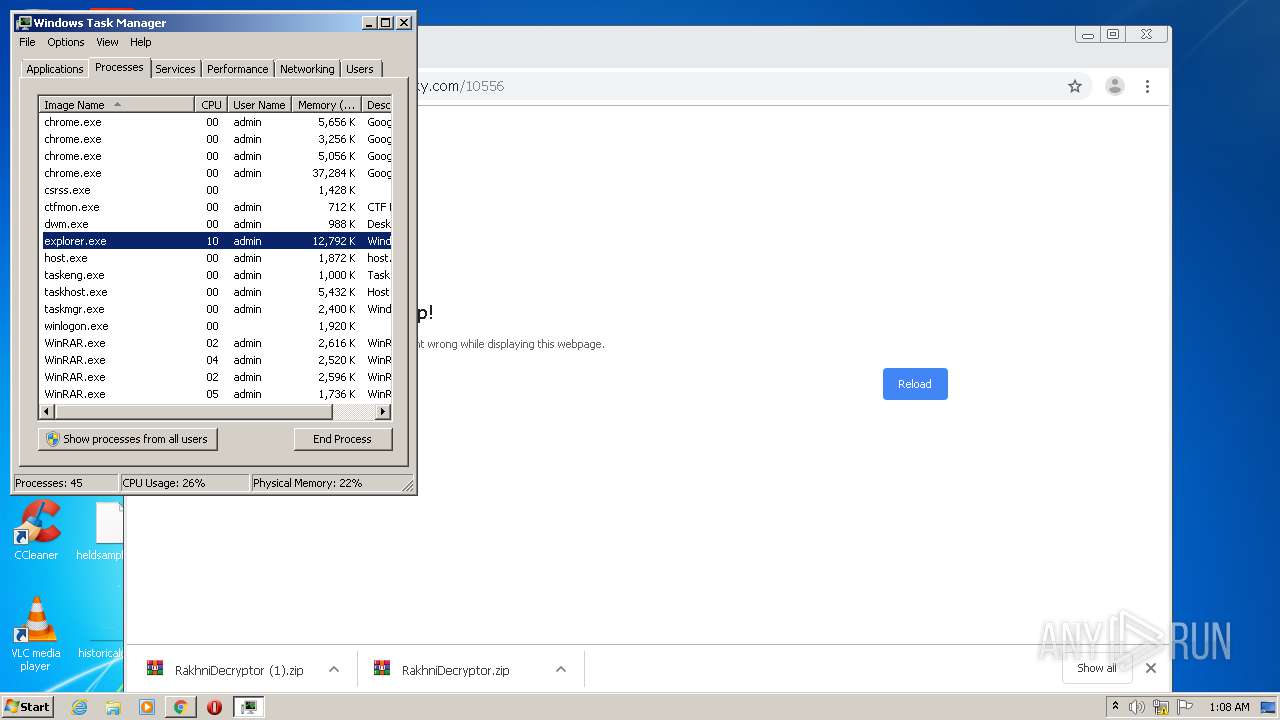Screen dimensions: 1280x720
Task: Select the host.exe process row
Action: pyautogui.click(x=215, y=258)
